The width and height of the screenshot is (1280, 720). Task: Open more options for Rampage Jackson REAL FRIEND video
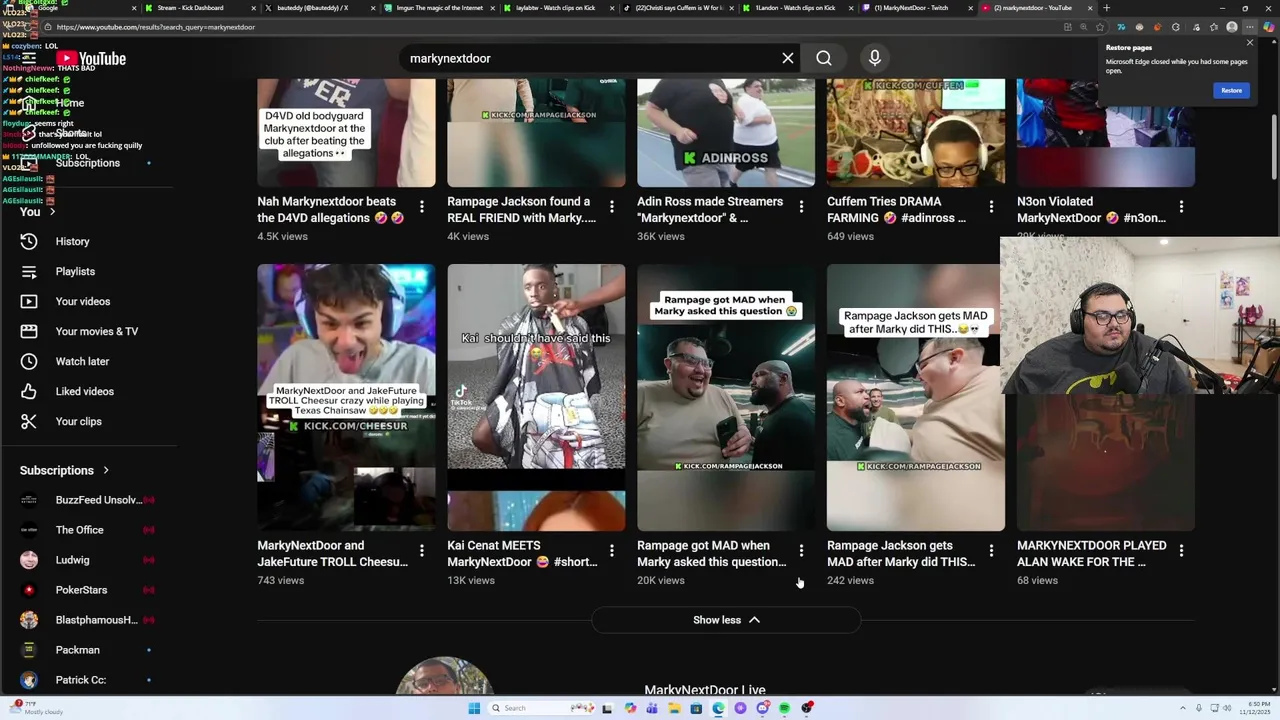point(612,206)
